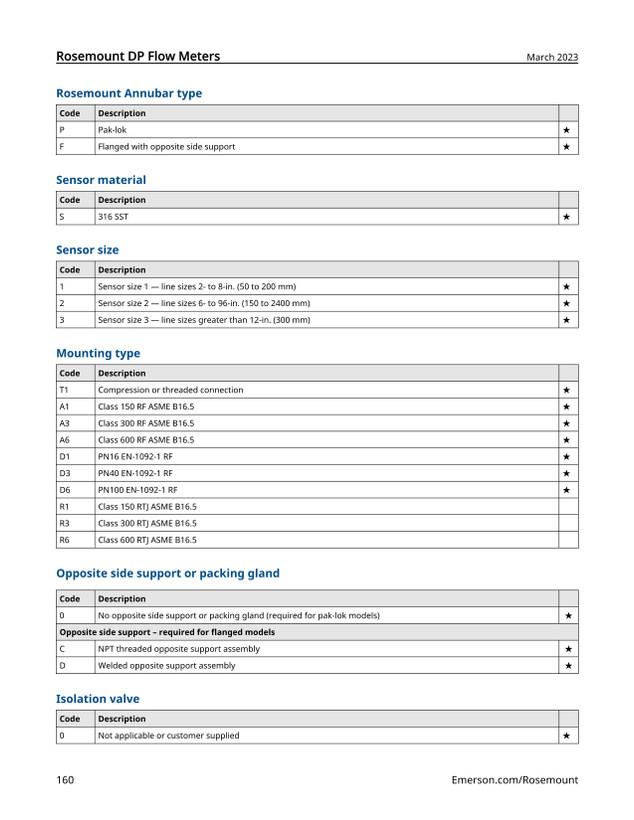Click the Sensor size 3 description text

coord(204,320)
